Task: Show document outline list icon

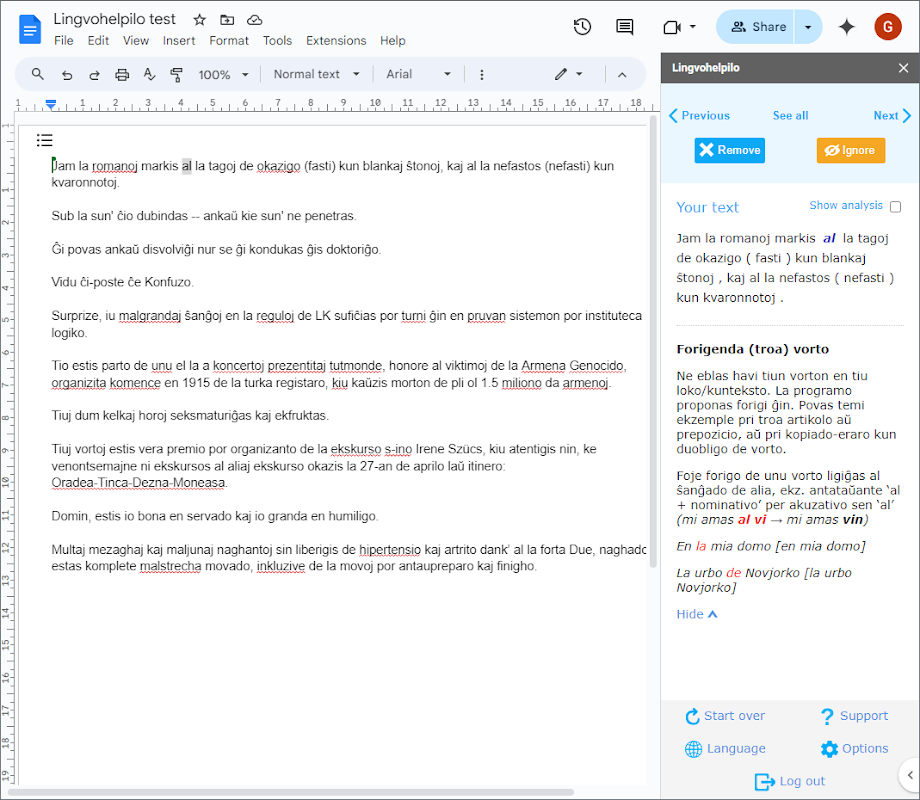Action: click(45, 140)
